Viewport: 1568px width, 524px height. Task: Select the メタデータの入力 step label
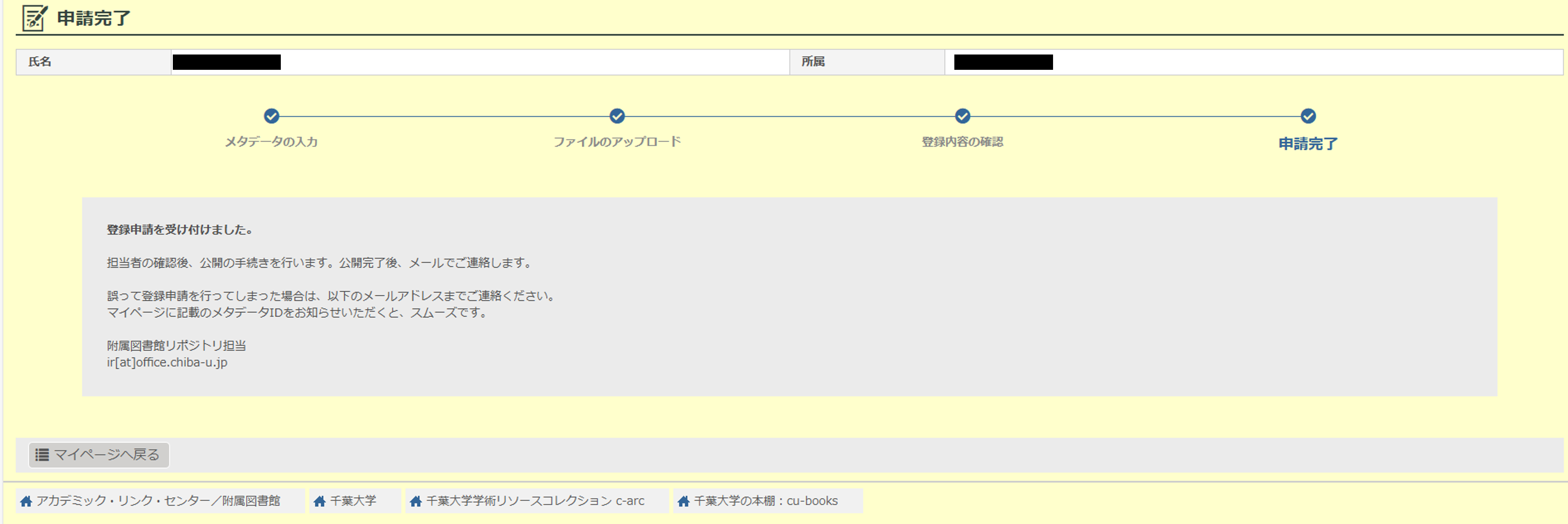point(272,142)
